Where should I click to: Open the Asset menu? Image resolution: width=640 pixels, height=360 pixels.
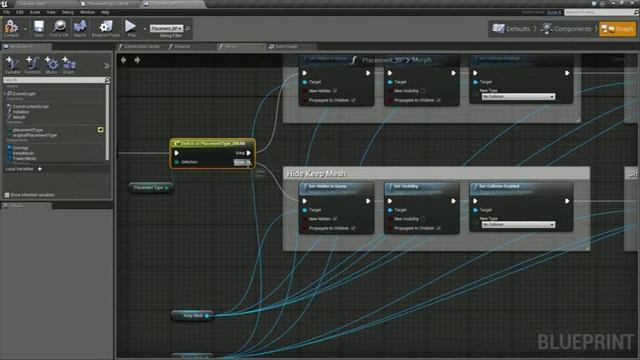click(x=35, y=12)
